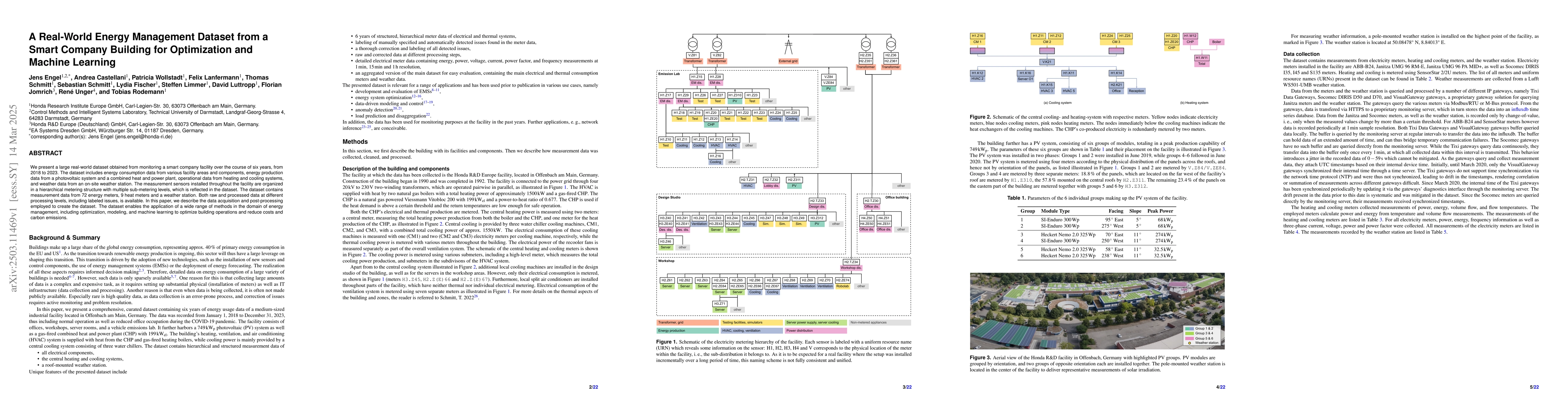Click the paper title heading
This screenshot has width=1568, height=406.
pos(149,49)
